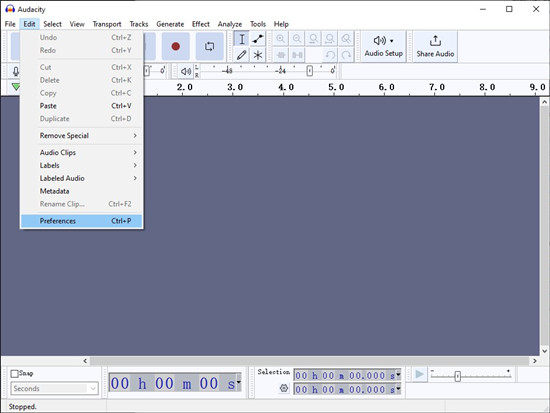Click the playback meter speaker icon
This screenshot has height=413, width=550.
186,71
